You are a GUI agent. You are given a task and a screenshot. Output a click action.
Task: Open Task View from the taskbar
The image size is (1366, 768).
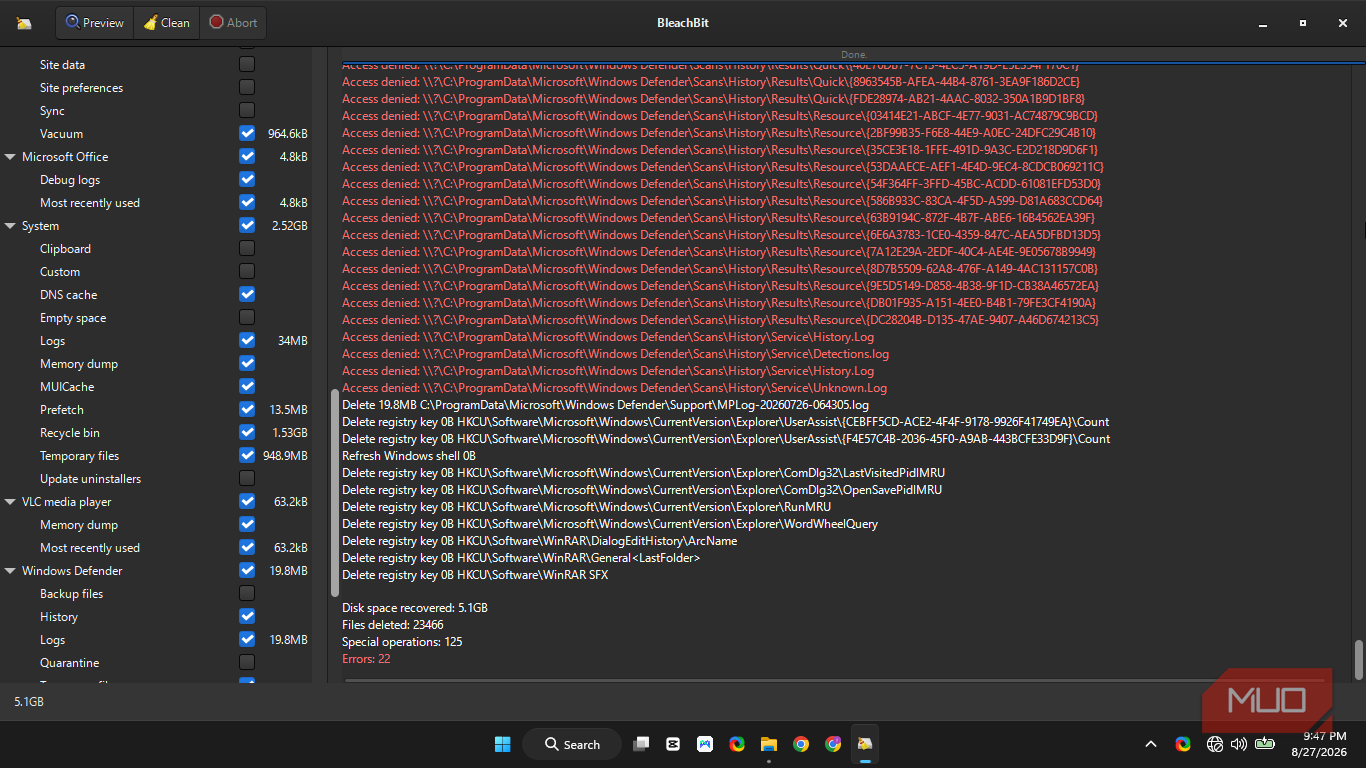click(x=641, y=744)
